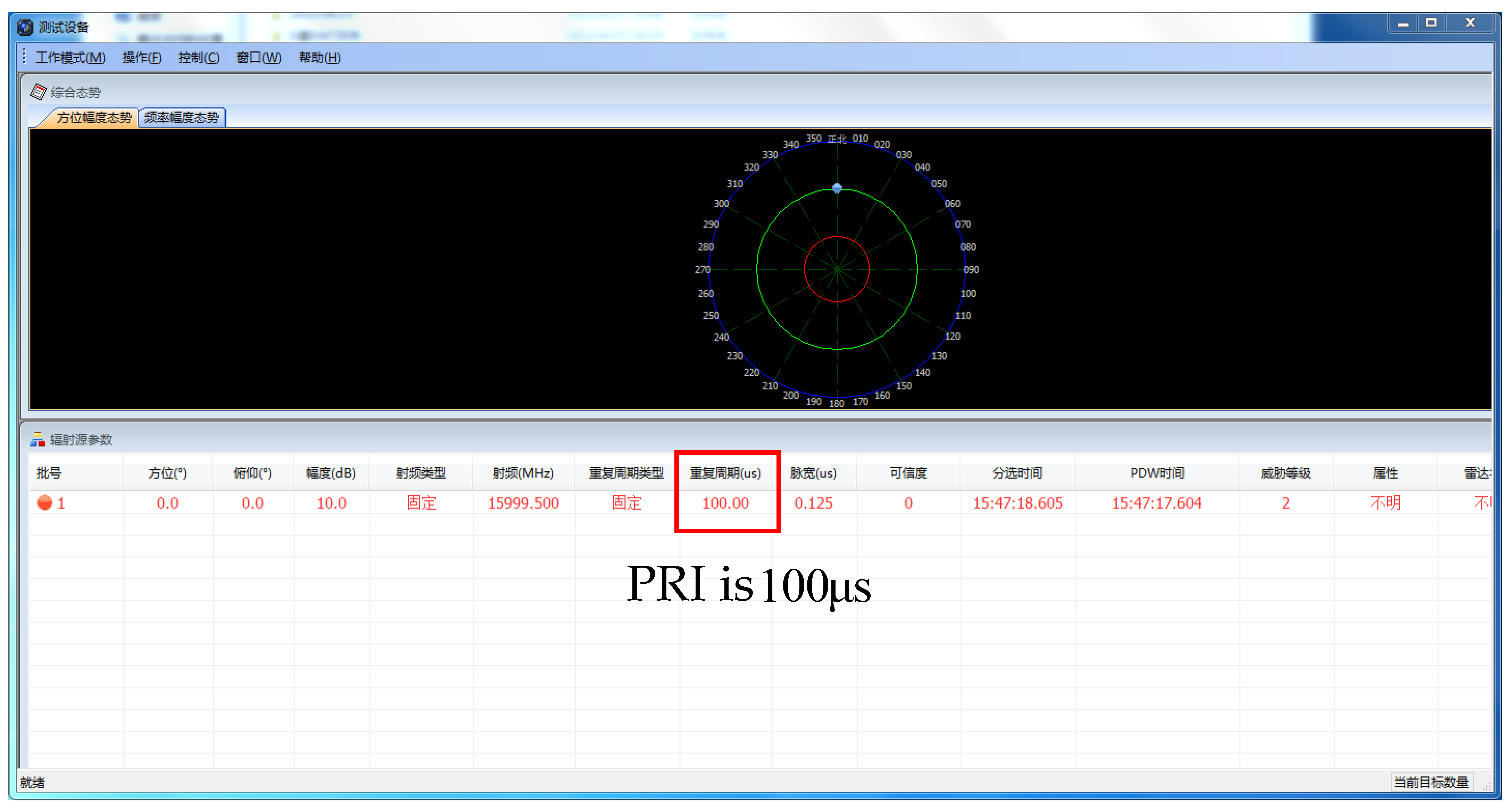The height and width of the screenshot is (808, 1512).
Task: Minimize the 测试设备 window
Action: click(1403, 24)
